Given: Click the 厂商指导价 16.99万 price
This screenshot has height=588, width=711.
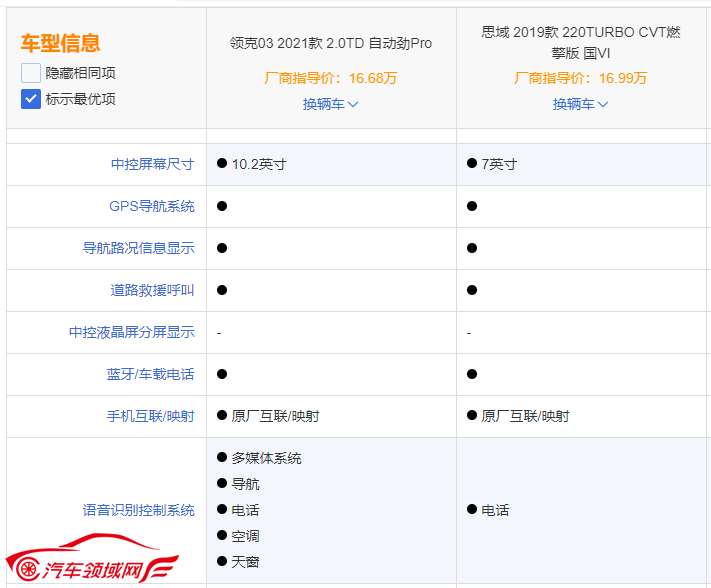Looking at the screenshot, I should click(580, 78).
